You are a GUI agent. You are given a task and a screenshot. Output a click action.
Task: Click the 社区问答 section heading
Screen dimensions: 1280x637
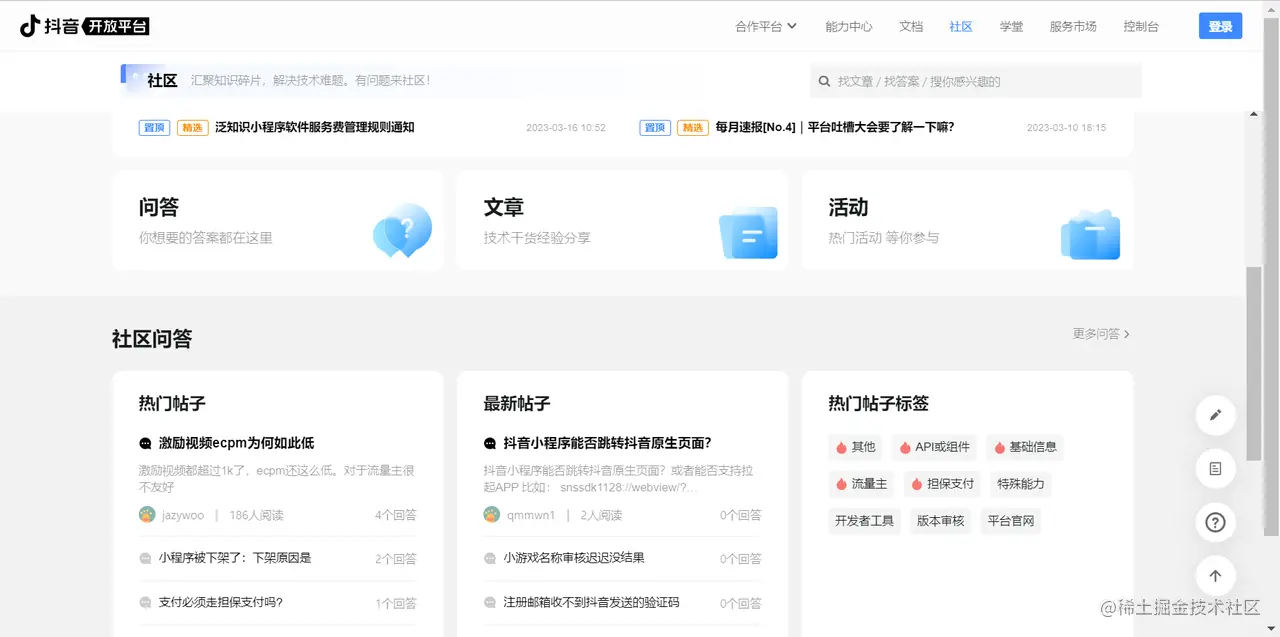click(x=152, y=338)
